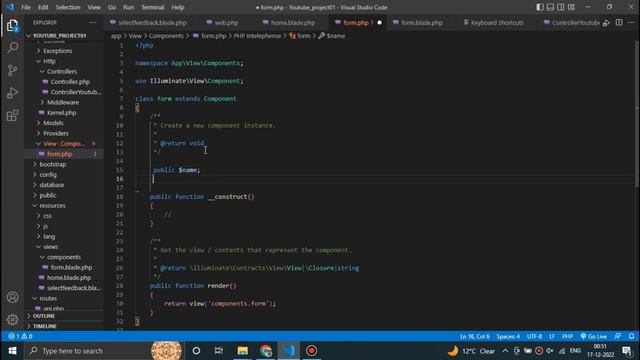Collapse the Controllers folder
Image resolution: width=640 pixels, height=360 pixels.
62,71
